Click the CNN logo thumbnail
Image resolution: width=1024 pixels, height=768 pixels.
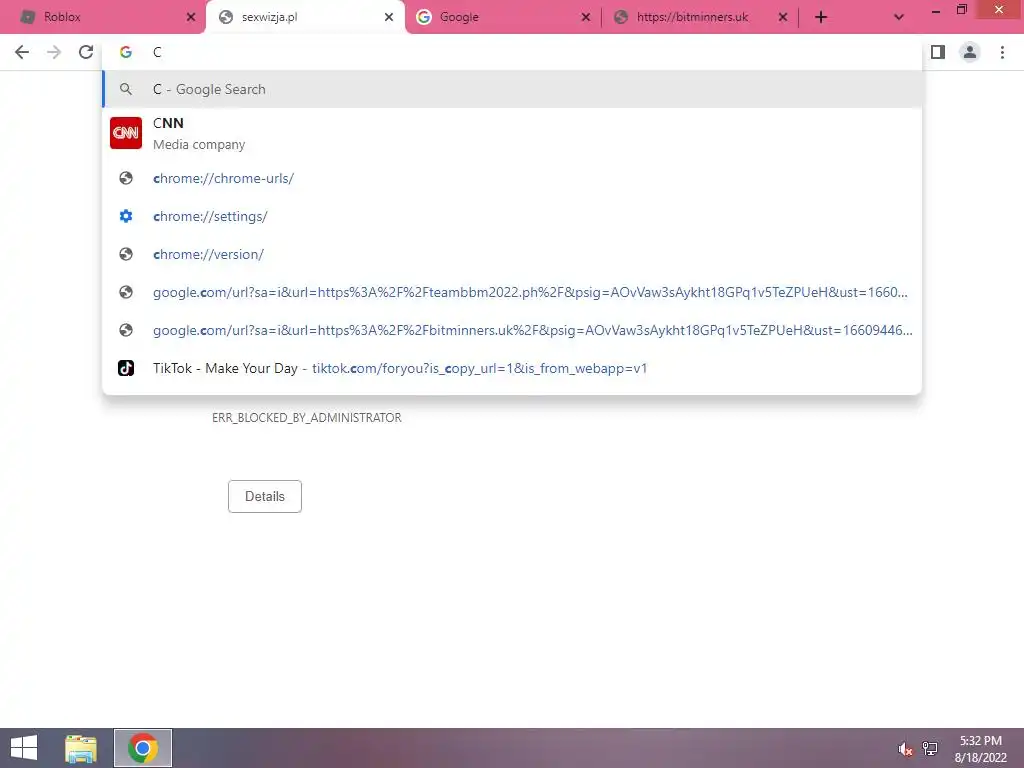pyautogui.click(x=126, y=133)
